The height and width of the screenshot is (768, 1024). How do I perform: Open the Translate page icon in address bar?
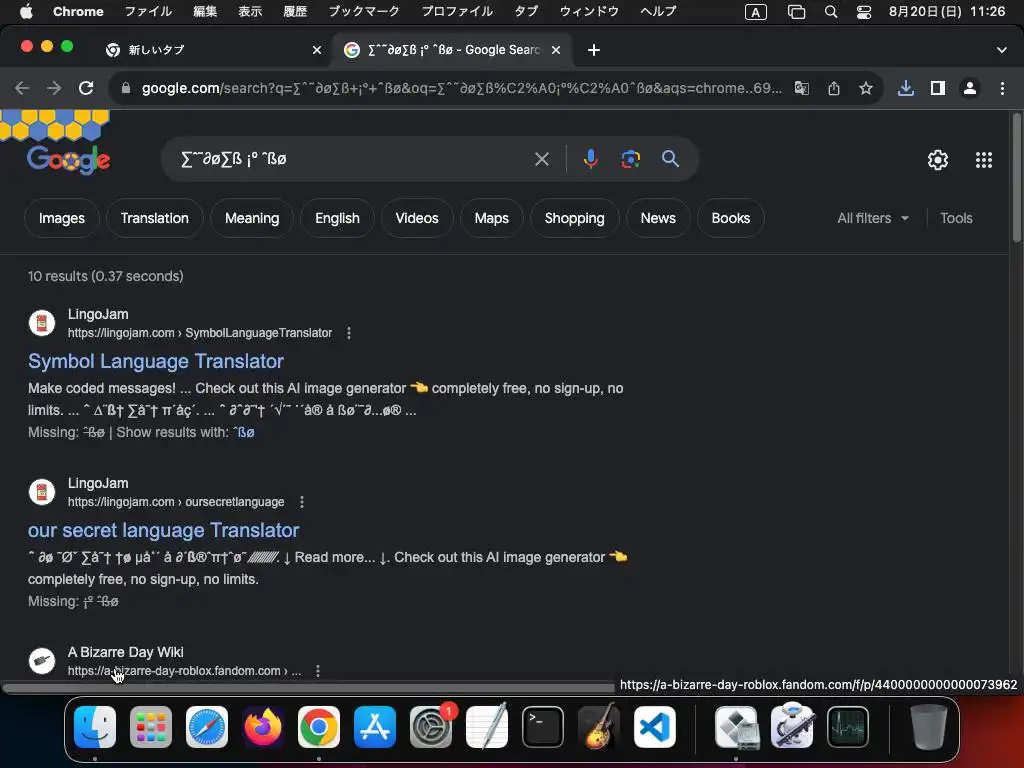pos(801,88)
